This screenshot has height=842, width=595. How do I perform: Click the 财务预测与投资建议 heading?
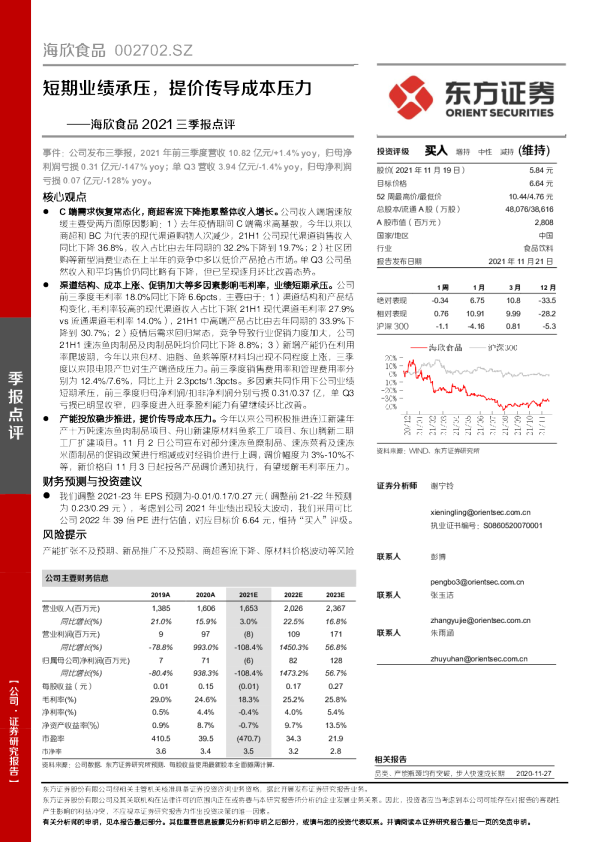[92, 481]
